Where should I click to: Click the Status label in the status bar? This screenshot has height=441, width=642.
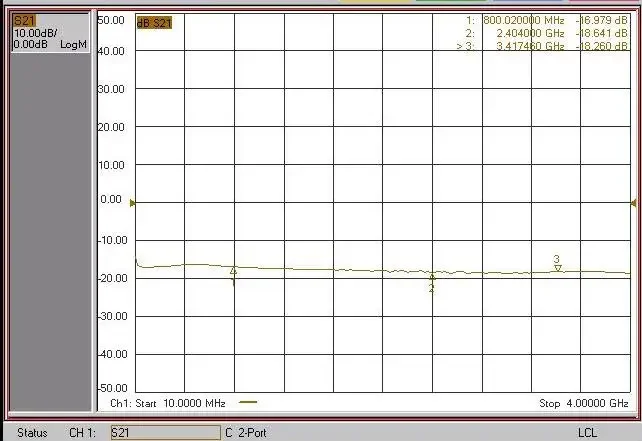coord(32,433)
